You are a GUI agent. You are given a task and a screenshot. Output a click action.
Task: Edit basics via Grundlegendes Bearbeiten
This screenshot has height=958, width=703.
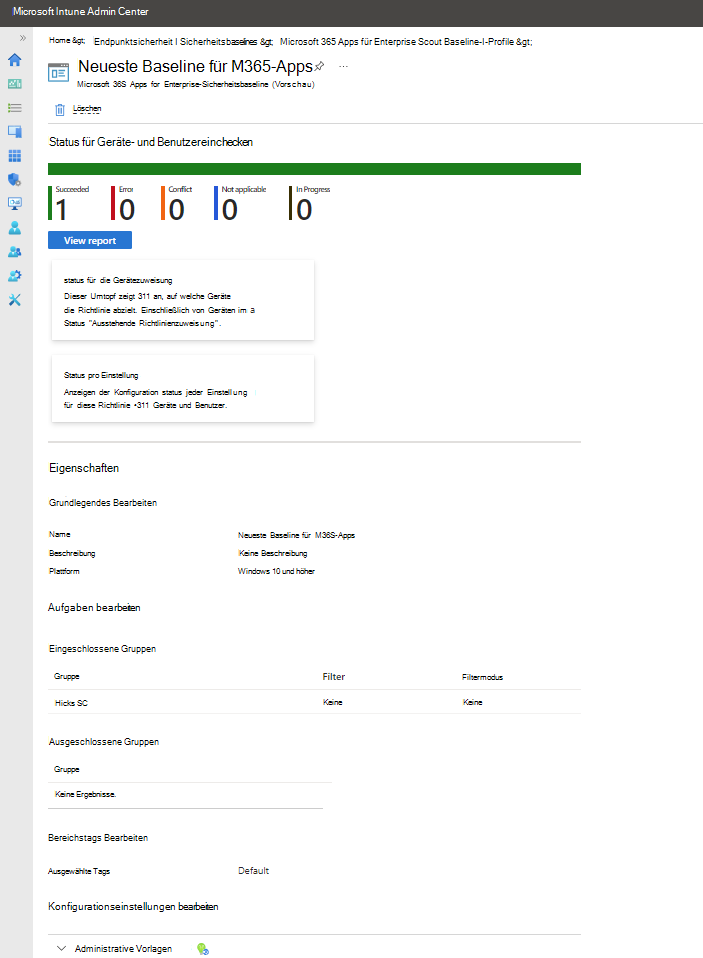[103, 503]
